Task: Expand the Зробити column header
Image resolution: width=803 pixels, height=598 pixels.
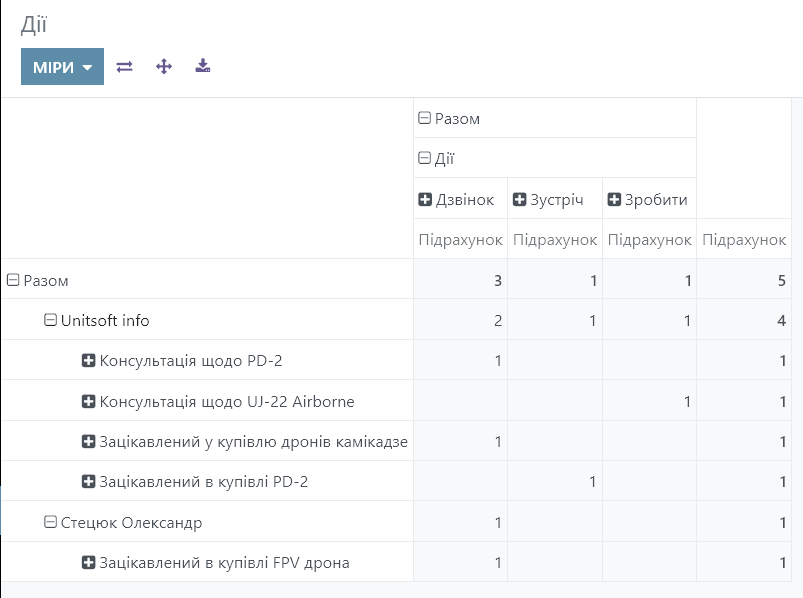Action: (x=647, y=199)
